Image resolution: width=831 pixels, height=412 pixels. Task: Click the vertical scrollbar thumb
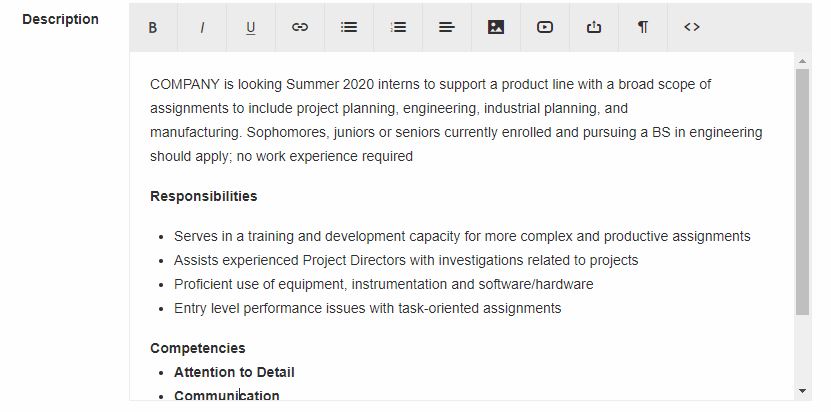click(x=802, y=191)
